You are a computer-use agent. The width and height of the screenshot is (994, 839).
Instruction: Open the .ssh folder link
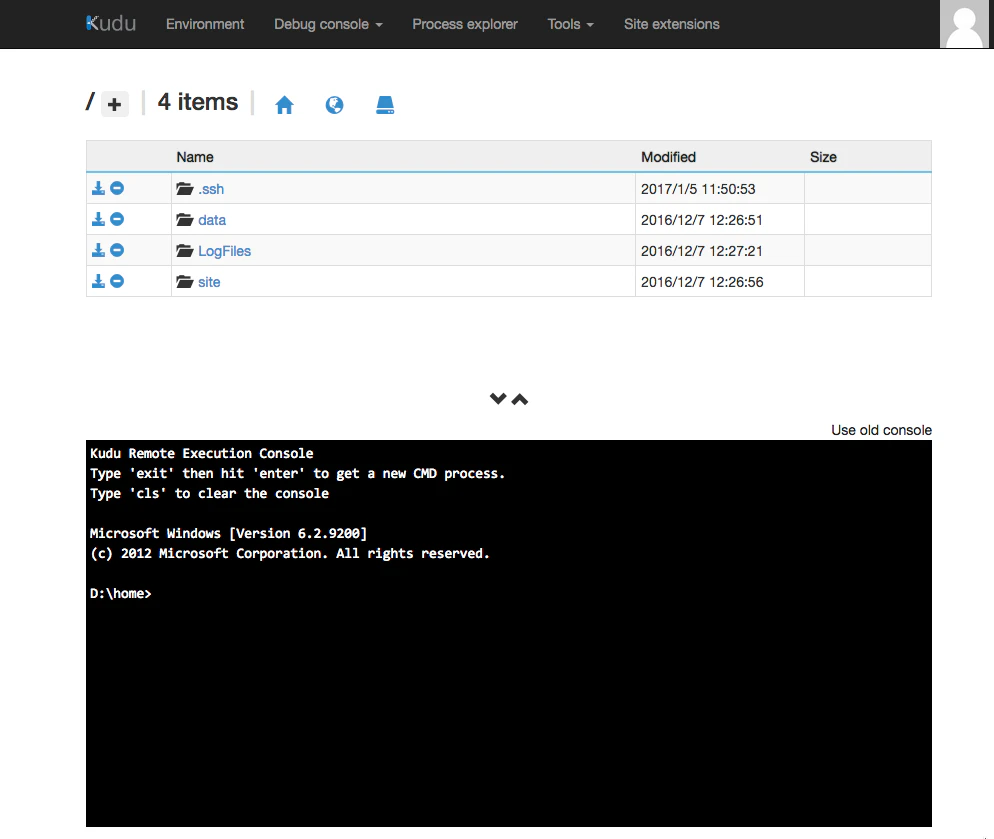[211, 189]
